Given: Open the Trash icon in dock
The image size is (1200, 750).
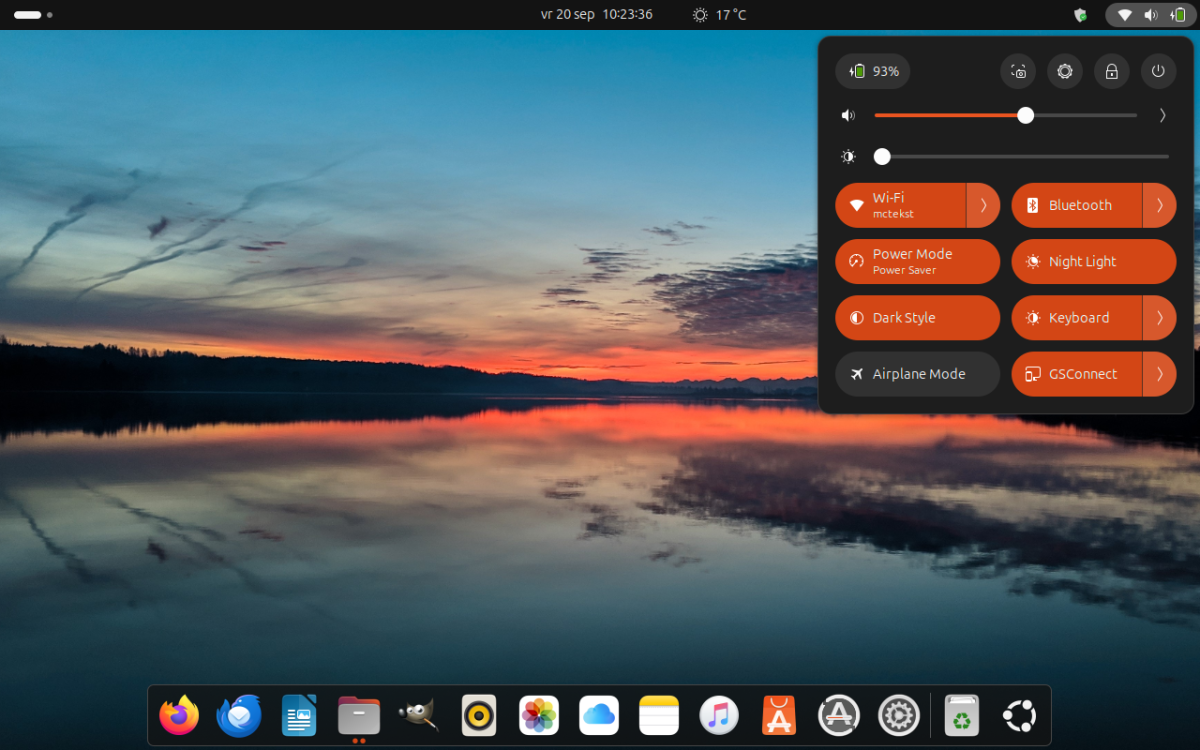Looking at the screenshot, I should pyautogui.click(x=961, y=715).
